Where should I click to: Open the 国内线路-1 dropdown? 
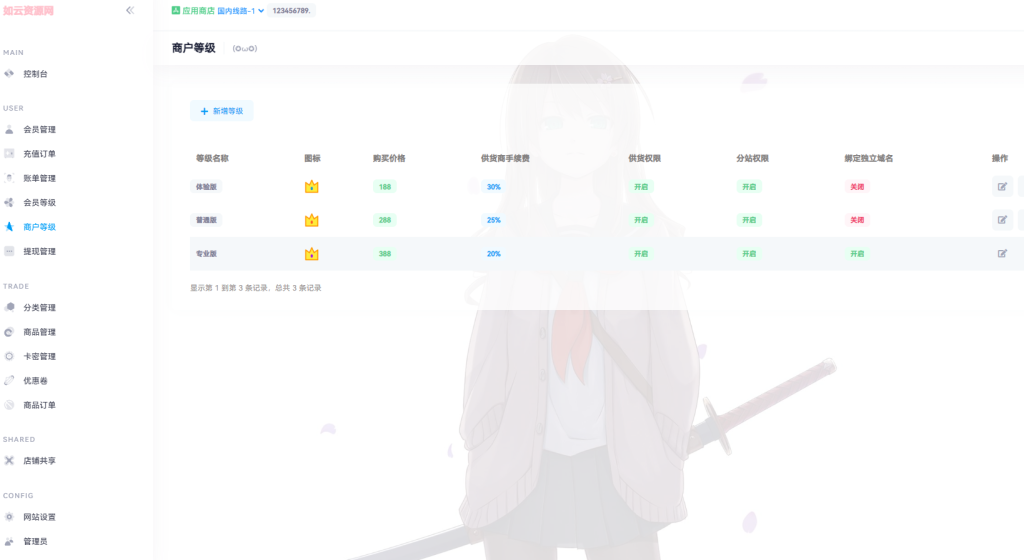point(241,11)
